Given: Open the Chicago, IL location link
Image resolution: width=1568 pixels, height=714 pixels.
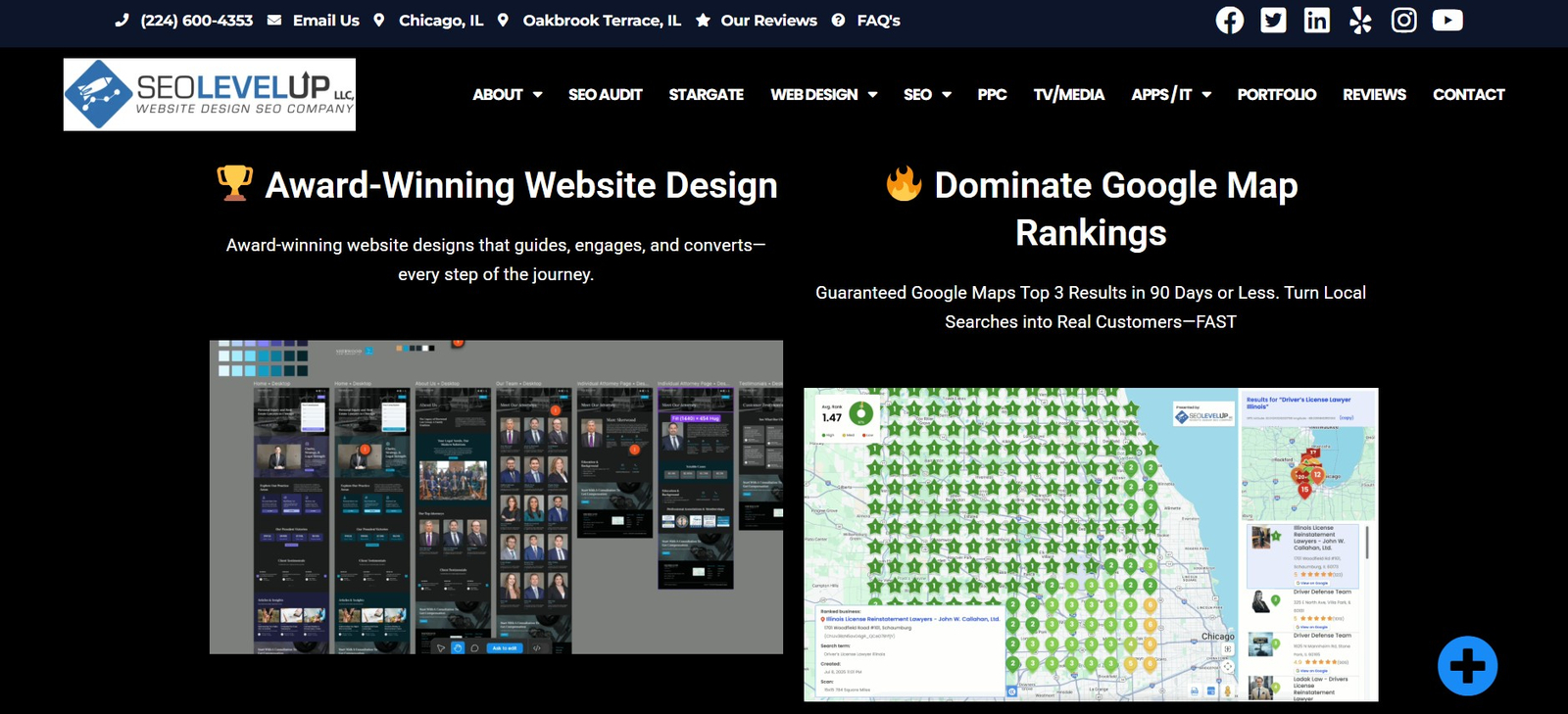Looking at the screenshot, I should [441, 21].
